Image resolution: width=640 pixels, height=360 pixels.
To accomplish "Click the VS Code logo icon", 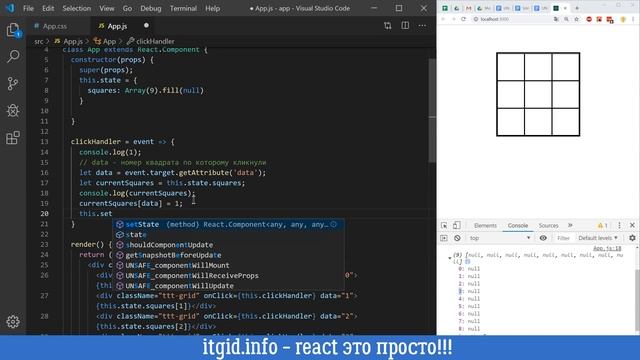I will (x=10, y=8).
